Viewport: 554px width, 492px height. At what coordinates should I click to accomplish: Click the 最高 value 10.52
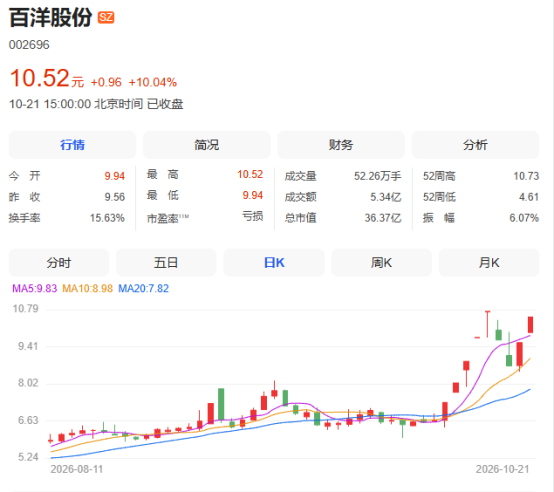[250, 174]
